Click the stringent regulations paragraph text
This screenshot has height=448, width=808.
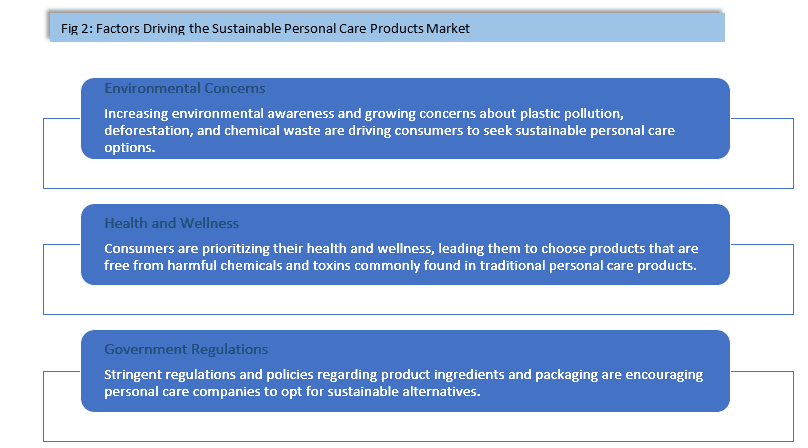pyautogui.click(x=403, y=383)
